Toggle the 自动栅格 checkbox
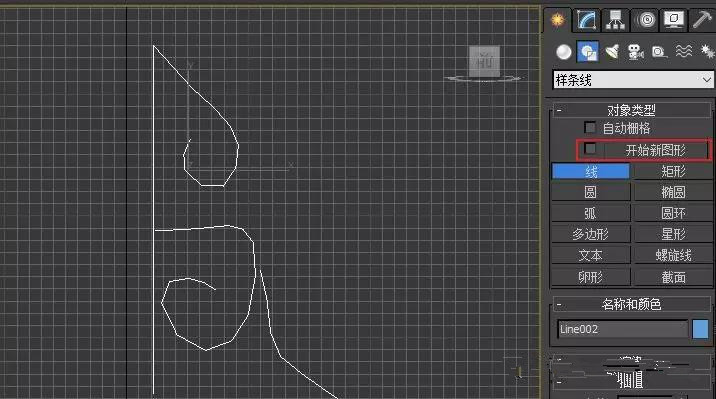 point(590,127)
